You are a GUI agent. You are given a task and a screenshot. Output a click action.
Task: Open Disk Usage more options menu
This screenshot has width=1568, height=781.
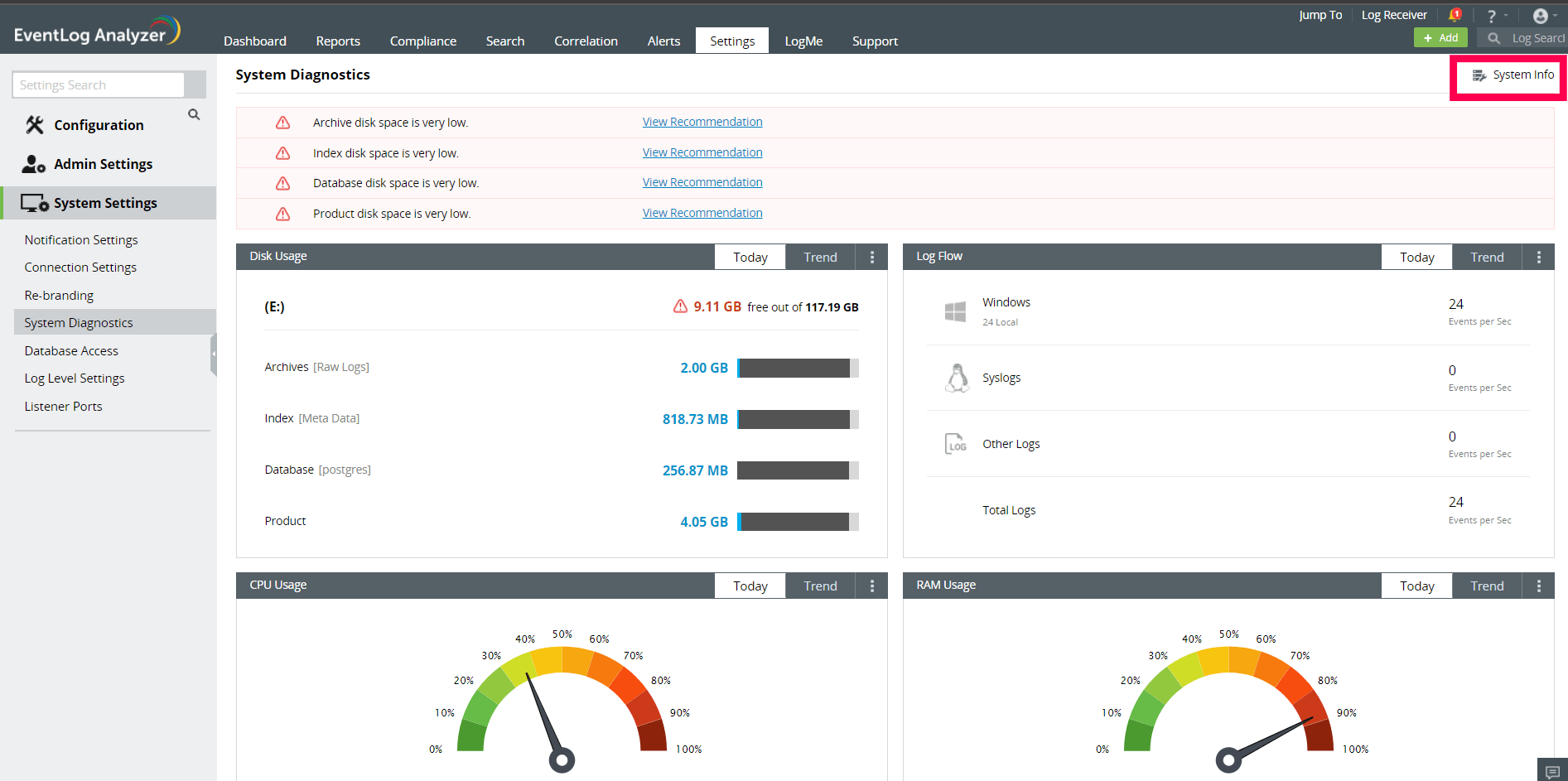872,258
